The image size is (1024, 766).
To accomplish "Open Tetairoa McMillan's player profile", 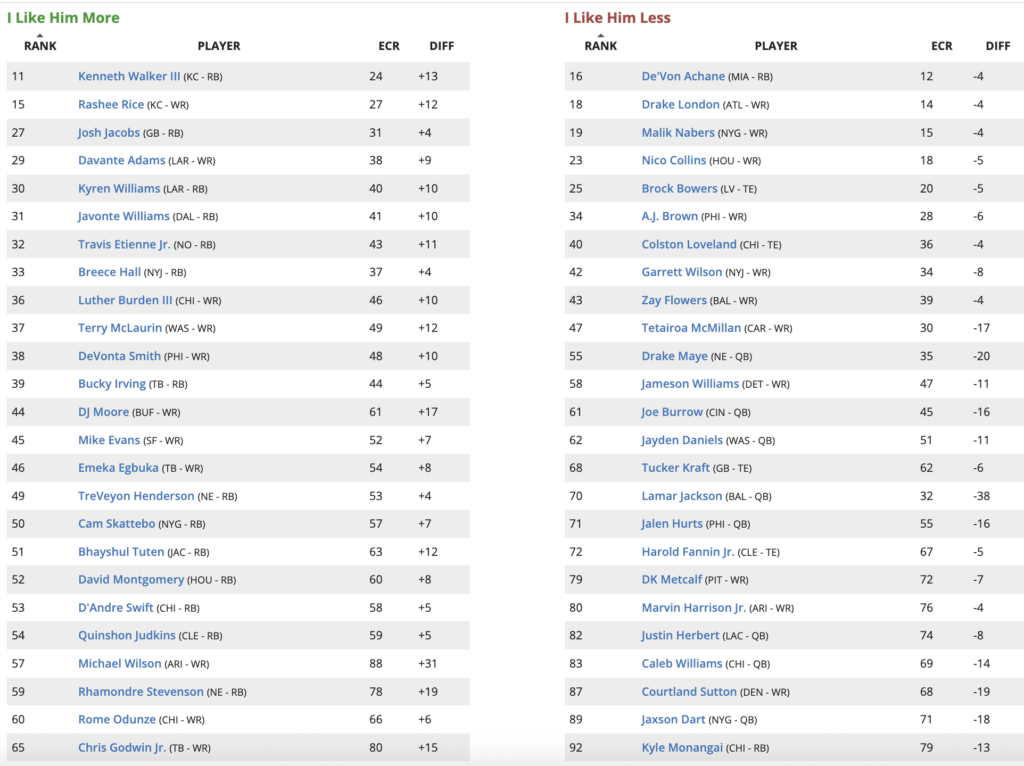I will 691,328.
